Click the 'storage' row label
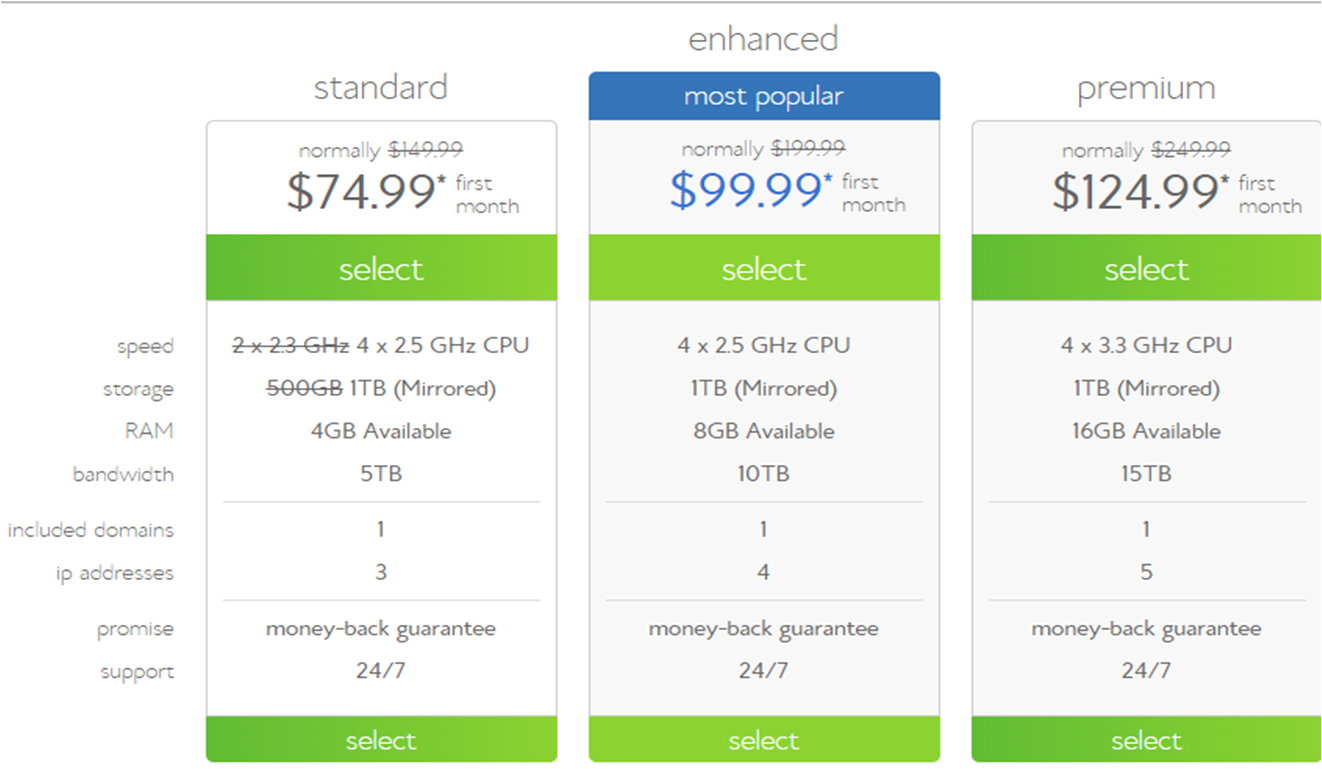 (138, 389)
